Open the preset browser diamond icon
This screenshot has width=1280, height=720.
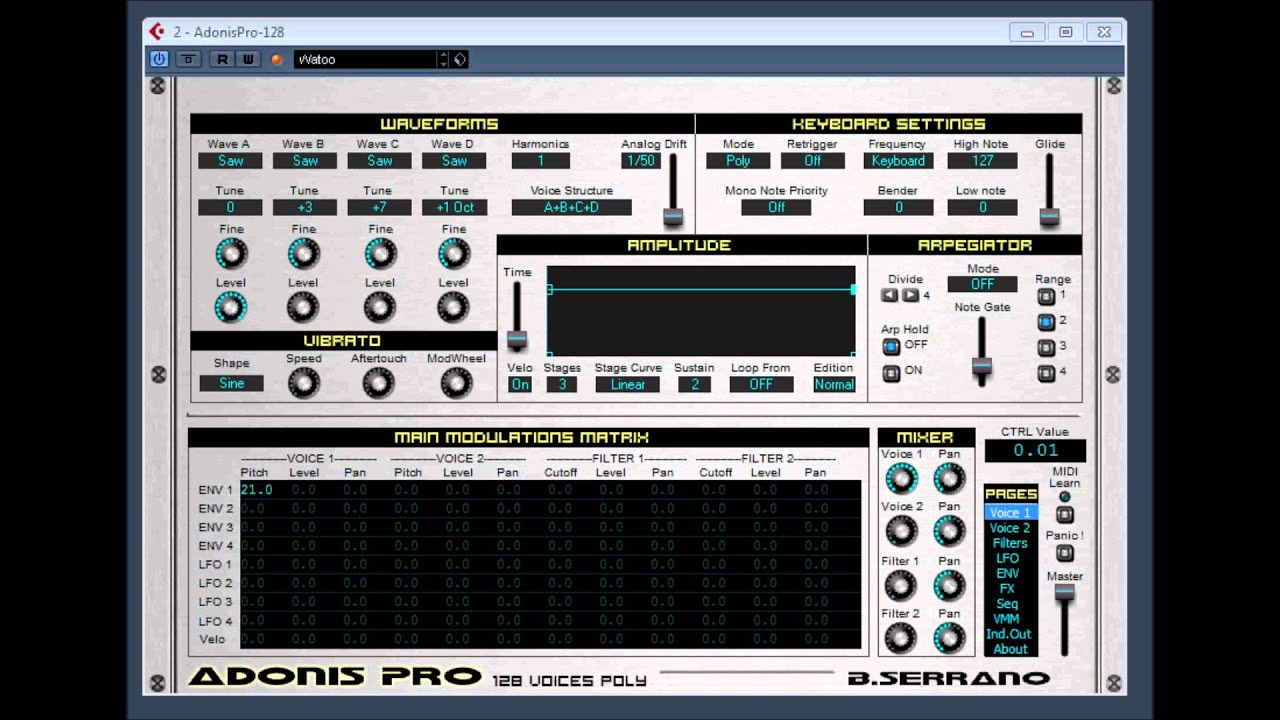point(459,59)
